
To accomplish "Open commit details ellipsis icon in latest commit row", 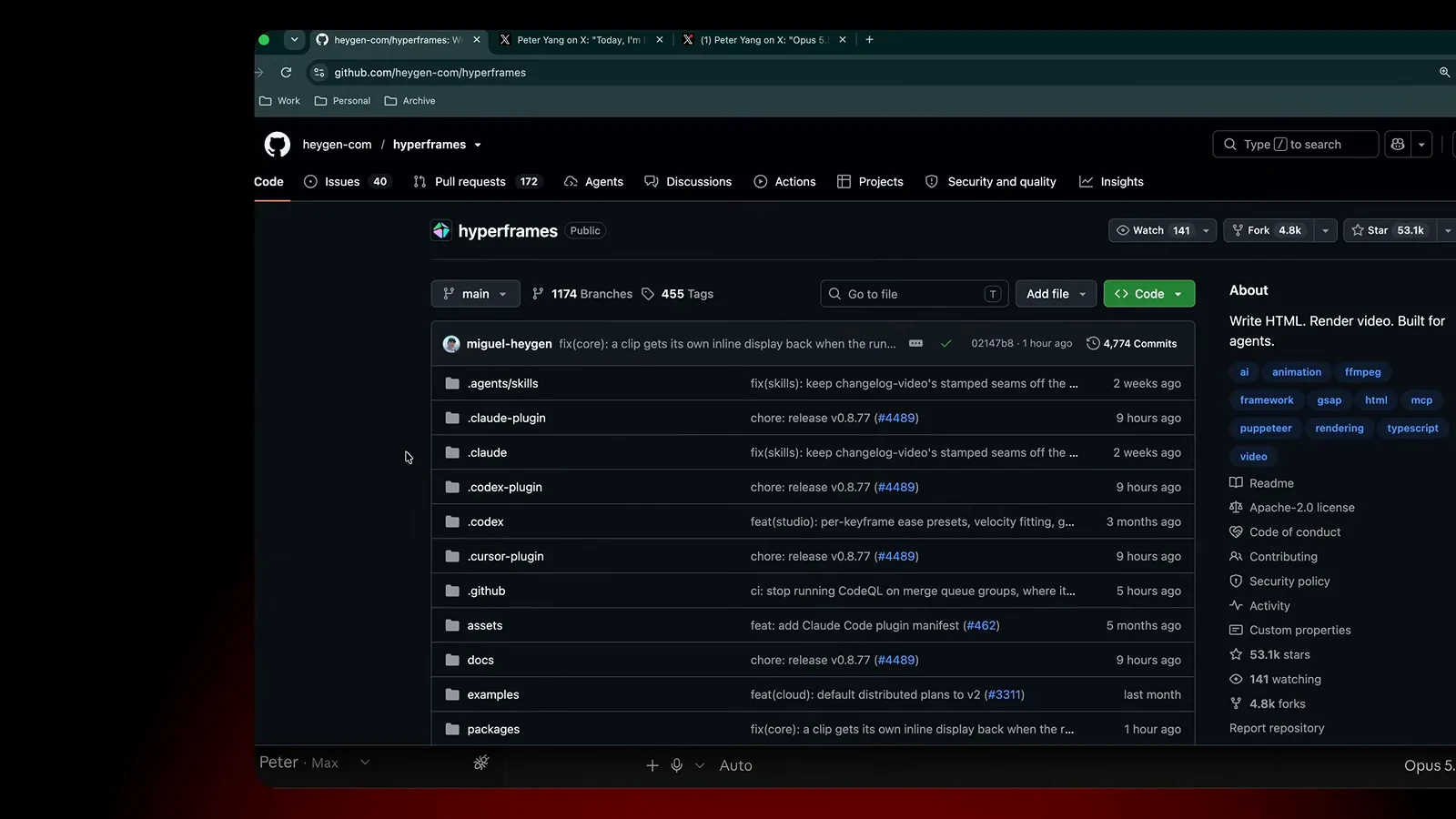I will click(x=915, y=344).
